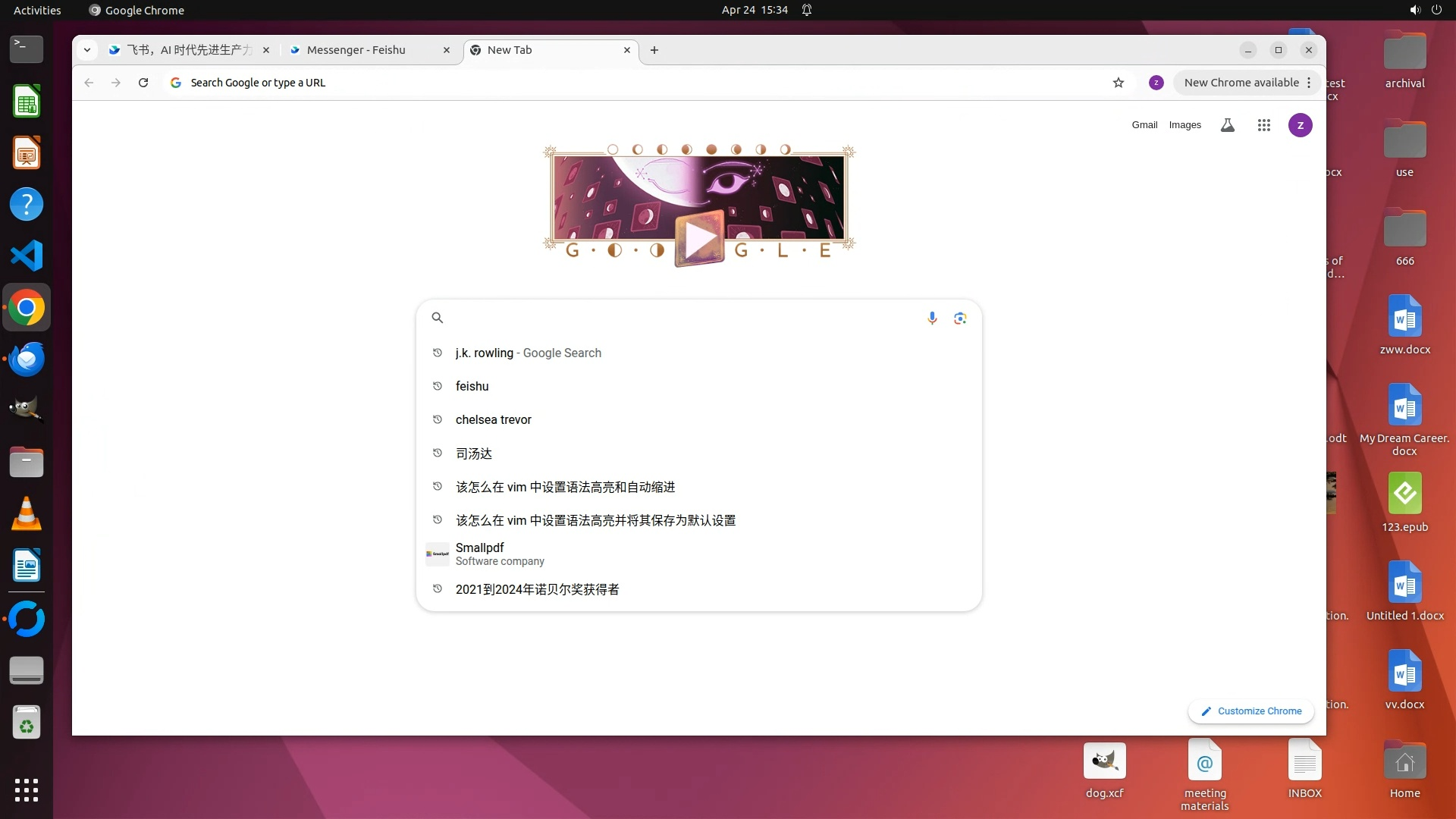The width and height of the screenshot is (1456, 819).
Task: Open Search Labs flask icon
Action: click(1227, 125)
